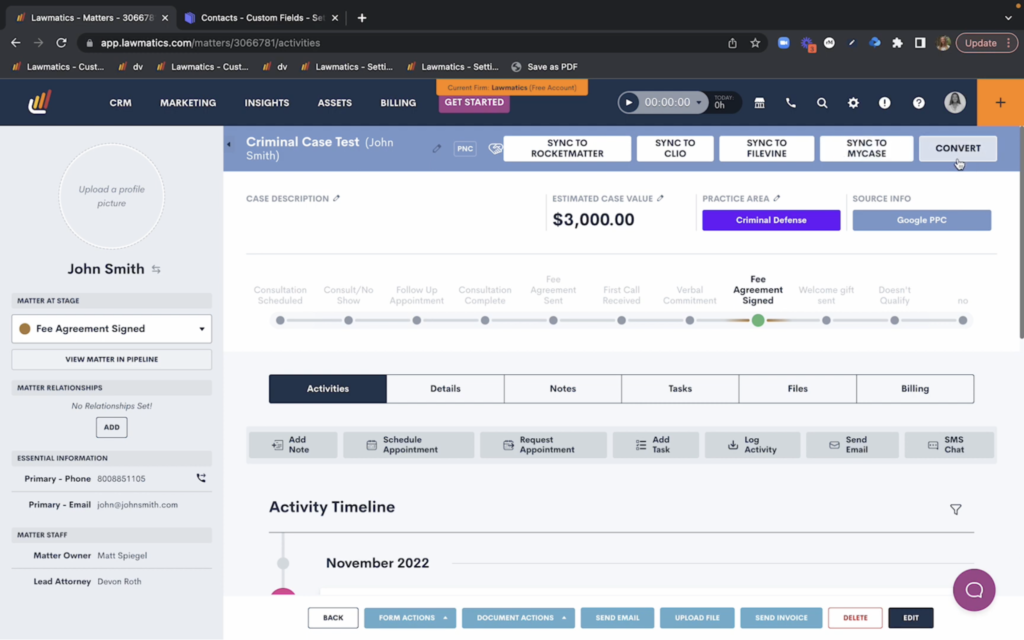Open the Marketing menu
Viewport: 1024px width, 640px height.
[188, 103]
